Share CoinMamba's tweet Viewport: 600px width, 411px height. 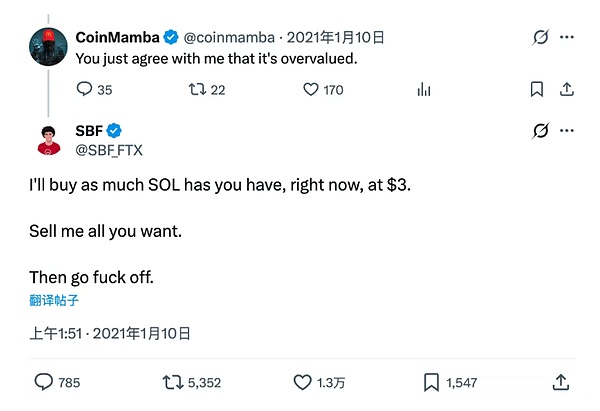[x=566, y=90]
